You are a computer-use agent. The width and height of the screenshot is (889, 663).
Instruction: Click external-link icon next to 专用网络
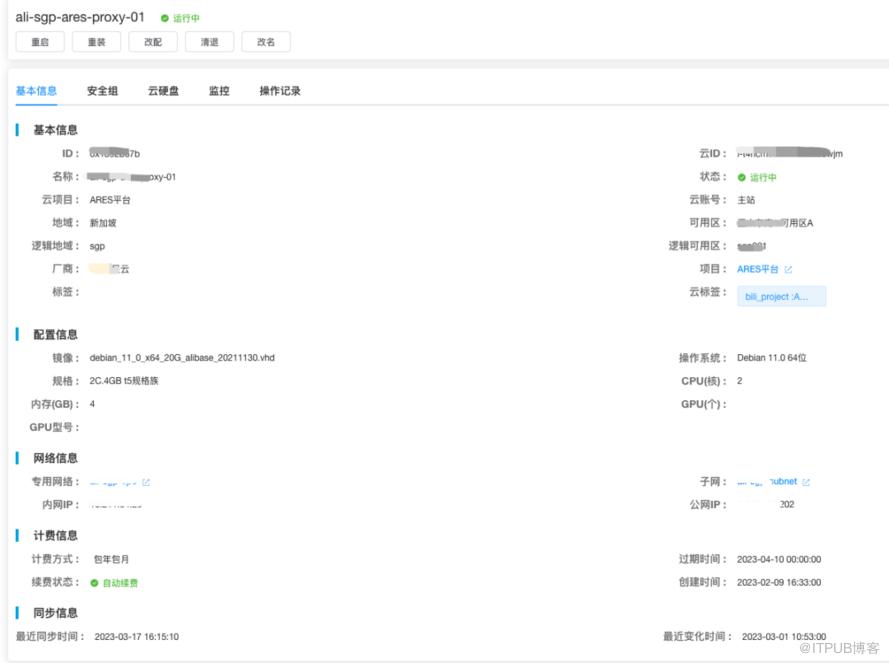click(x=146, y=483)
